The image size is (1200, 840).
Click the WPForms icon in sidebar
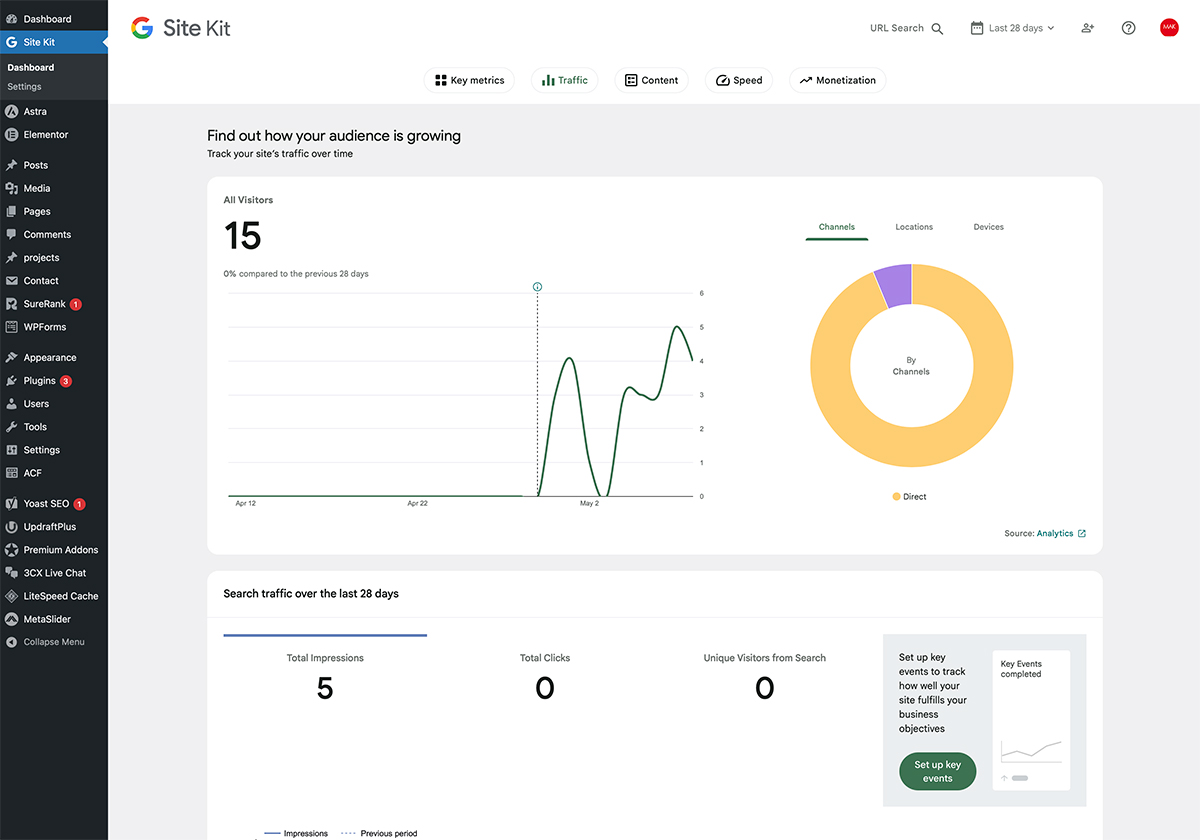coord(12,327)
